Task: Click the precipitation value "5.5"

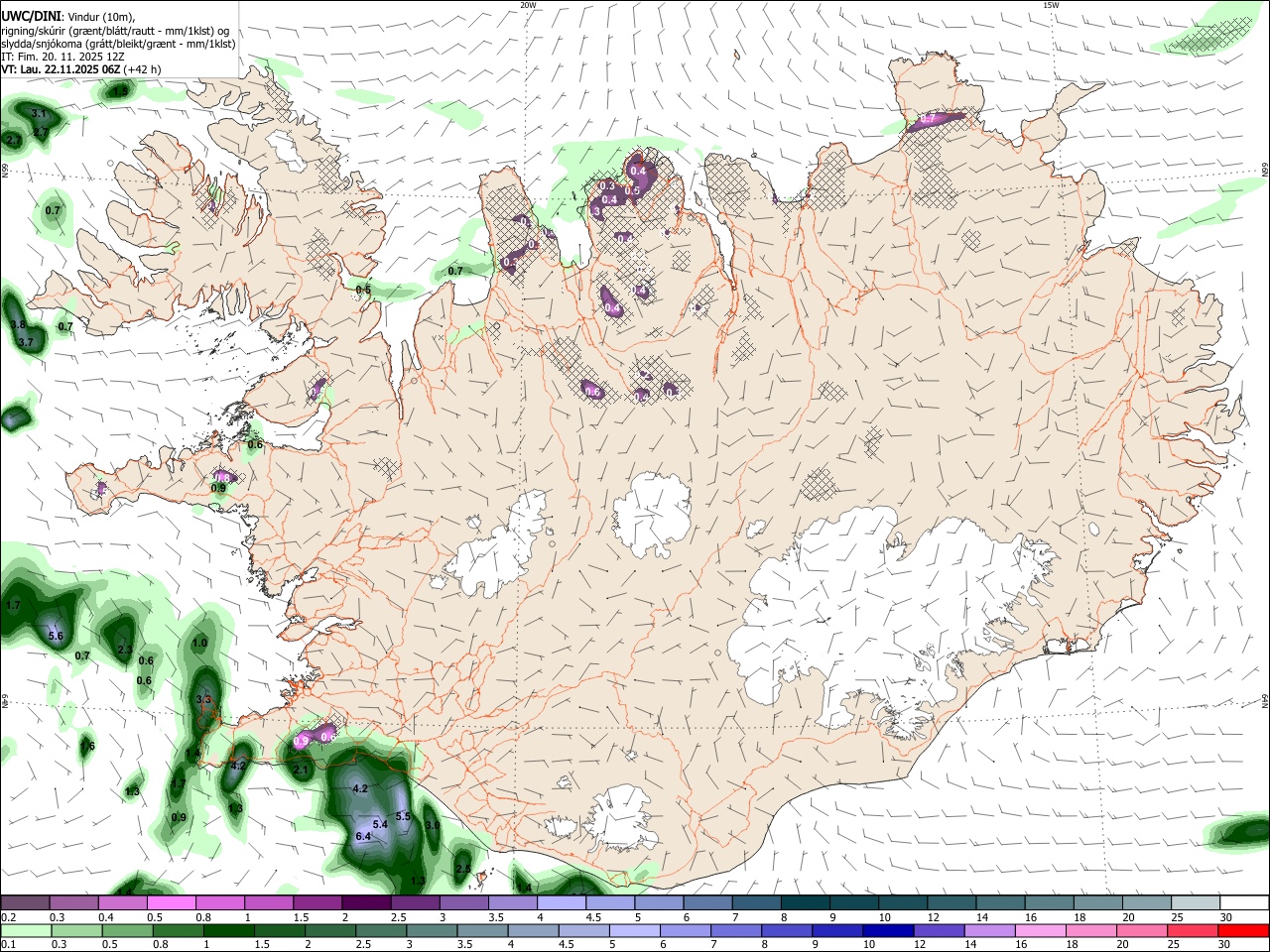Action: tap(403, 816)
